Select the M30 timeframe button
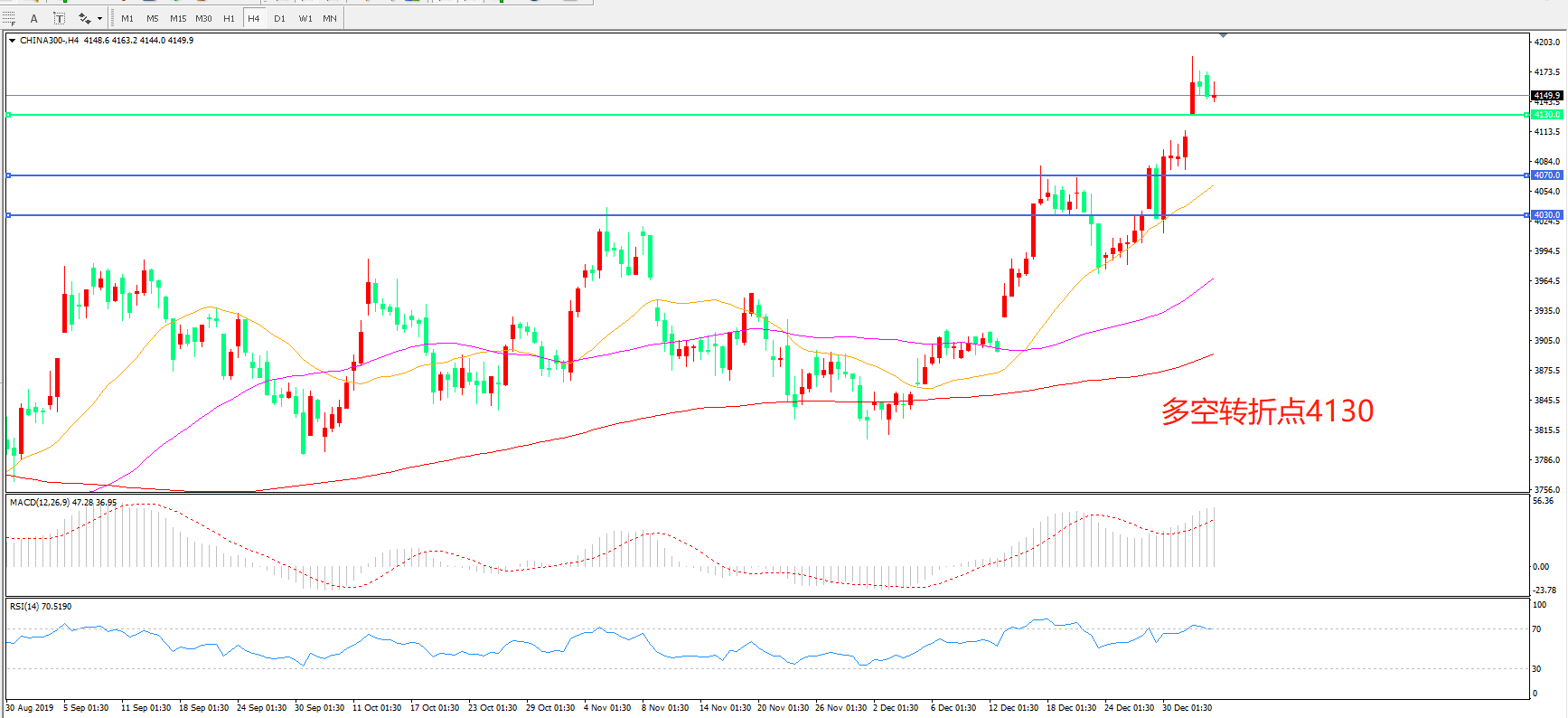 point(204,18)
